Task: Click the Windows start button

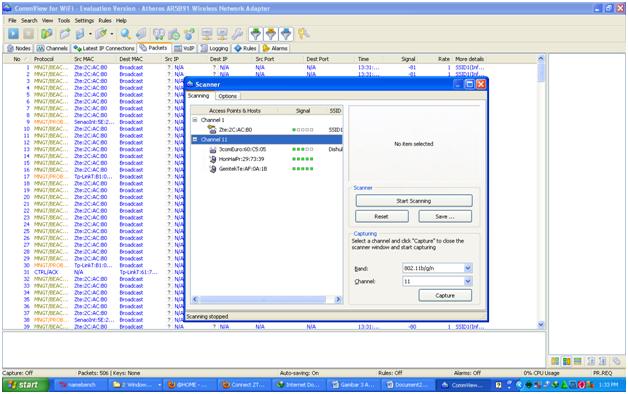Action: (25, 385)
